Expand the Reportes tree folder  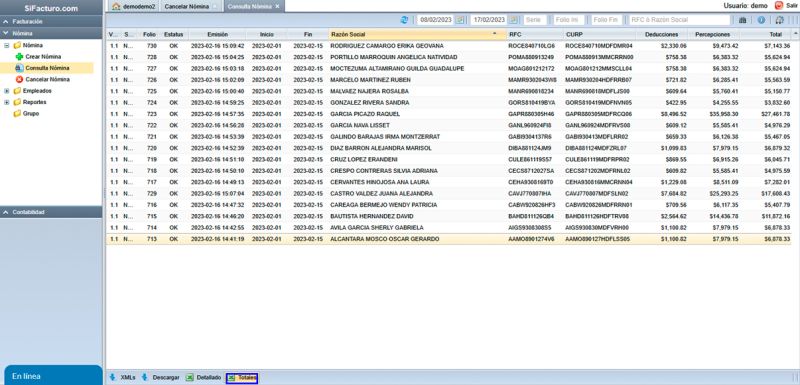coord(7,102)
